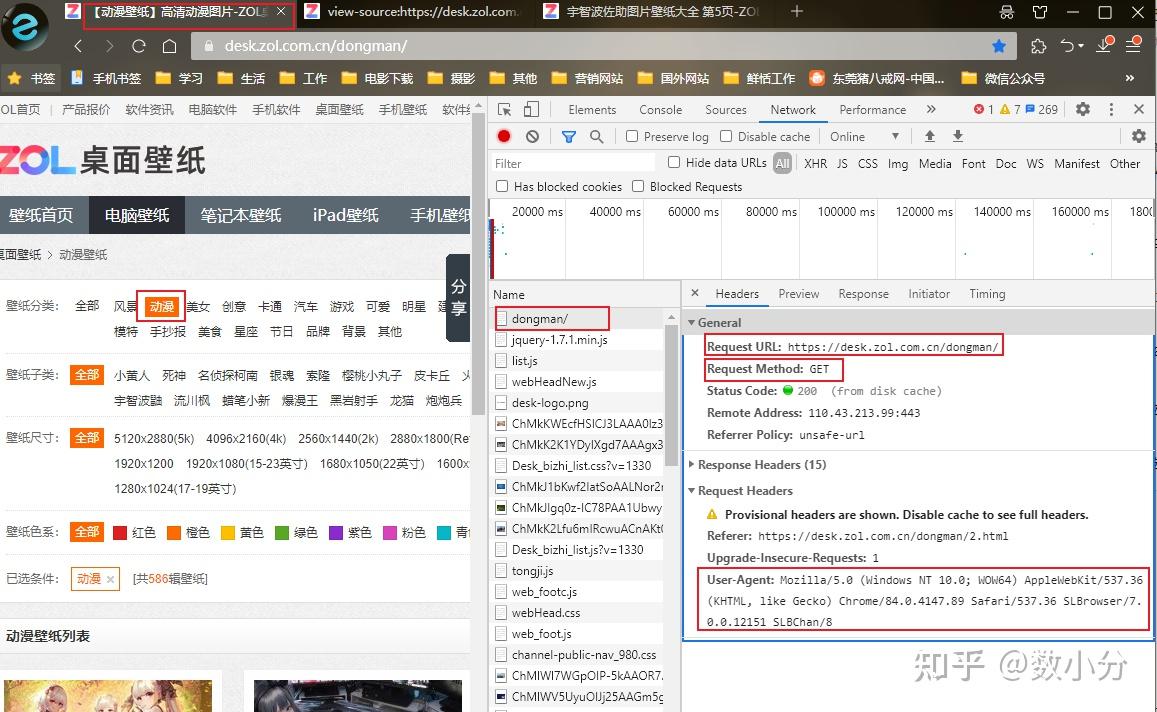1157x712 pixels.
Task: Enable the Preserve log checkbox
Action: 632,136
